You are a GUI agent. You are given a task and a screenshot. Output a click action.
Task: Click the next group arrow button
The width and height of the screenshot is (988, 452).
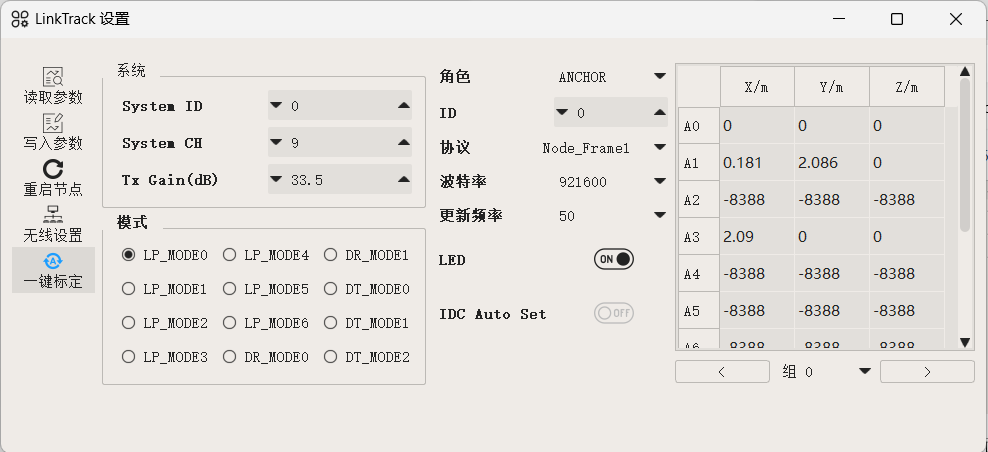927,371
